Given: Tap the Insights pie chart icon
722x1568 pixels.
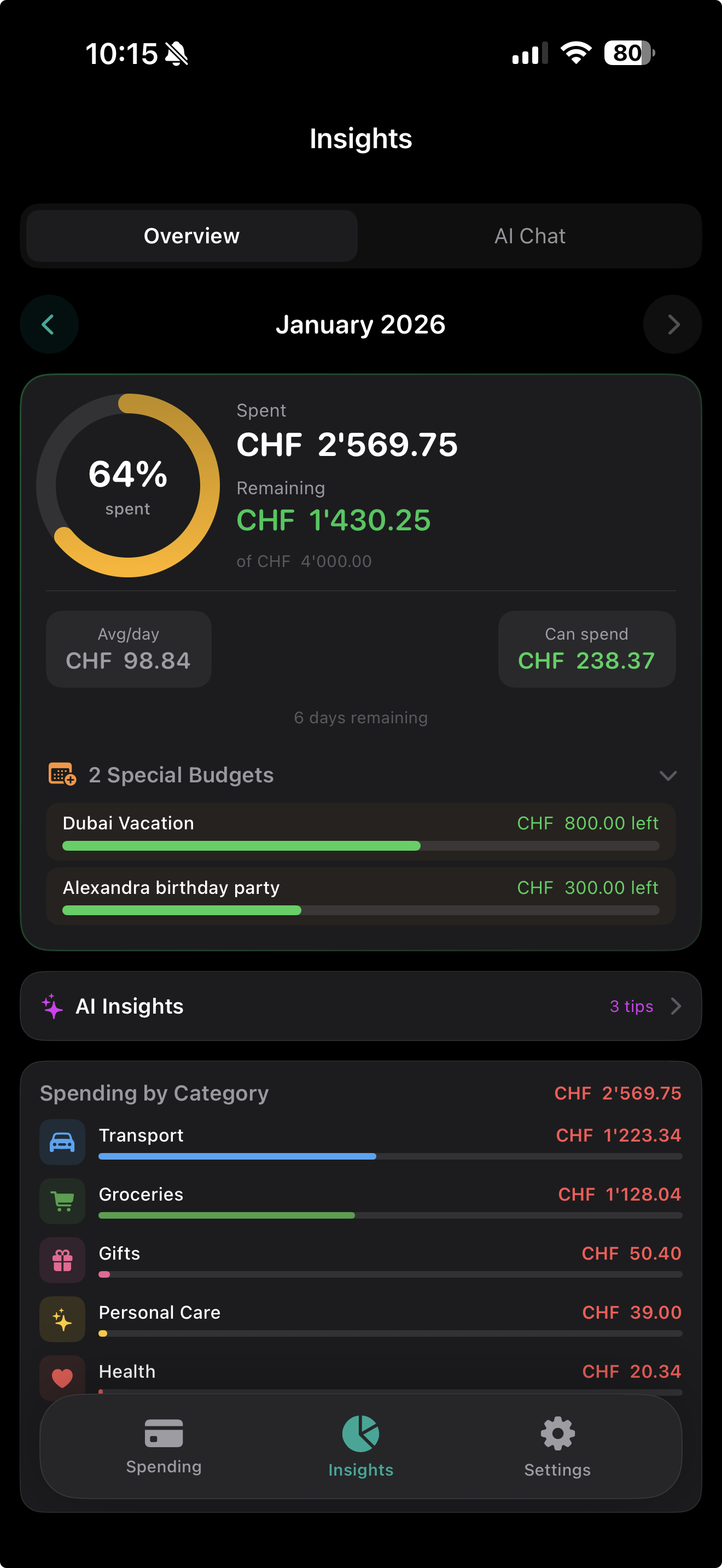Looking at the screenshot, I should pos(360,1434).
